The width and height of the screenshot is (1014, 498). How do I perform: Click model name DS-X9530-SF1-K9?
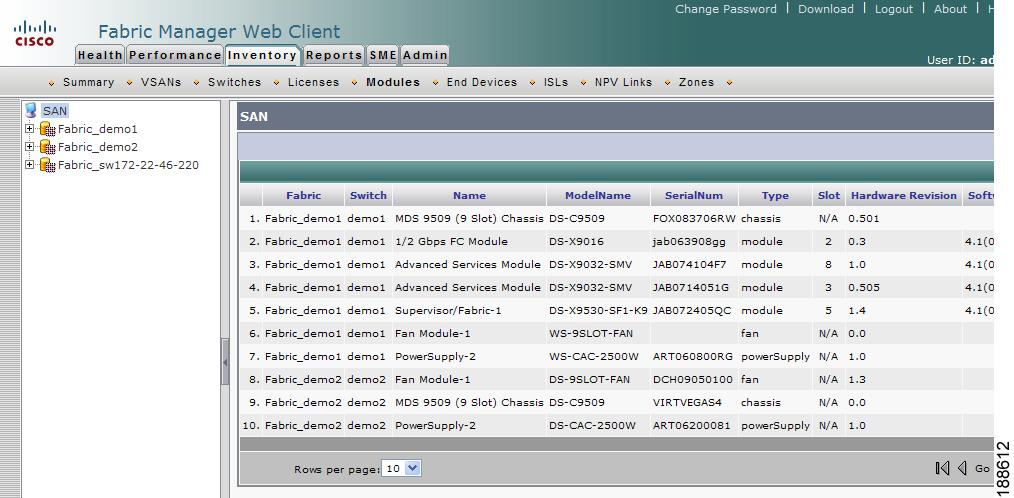598,310
